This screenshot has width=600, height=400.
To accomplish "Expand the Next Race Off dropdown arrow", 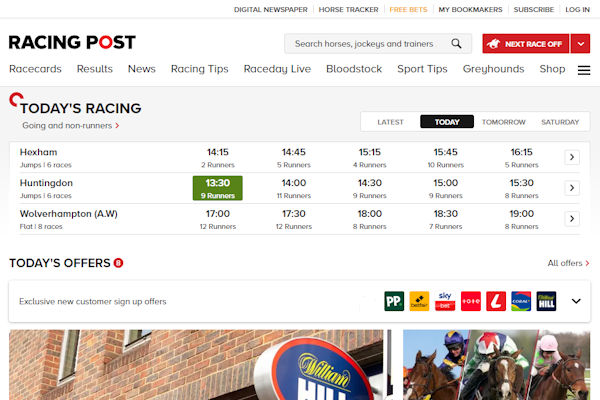I will (x=580, y=44).
